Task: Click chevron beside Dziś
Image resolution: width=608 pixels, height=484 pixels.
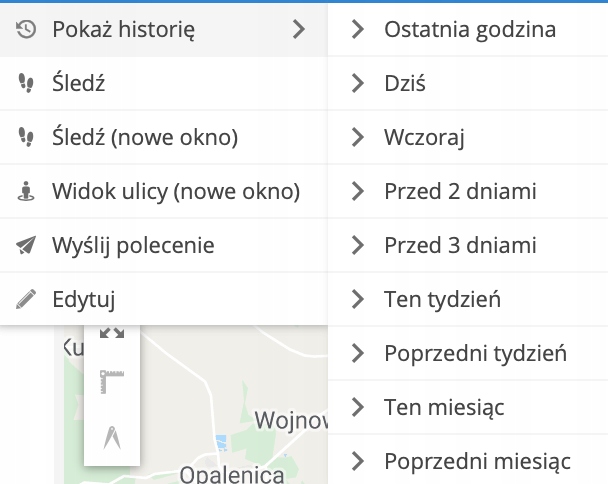Action: (x=358, y=83)
